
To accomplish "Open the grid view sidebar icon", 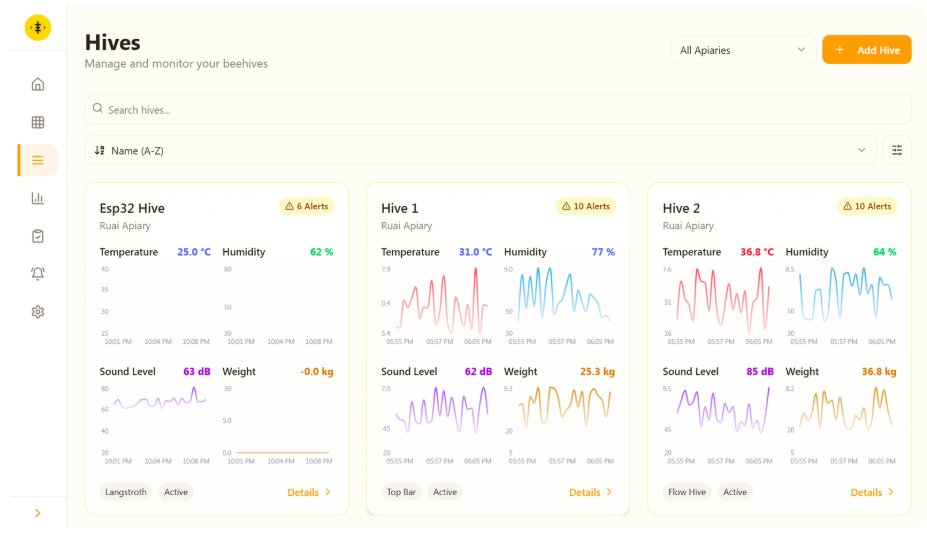I will point(38,122).
